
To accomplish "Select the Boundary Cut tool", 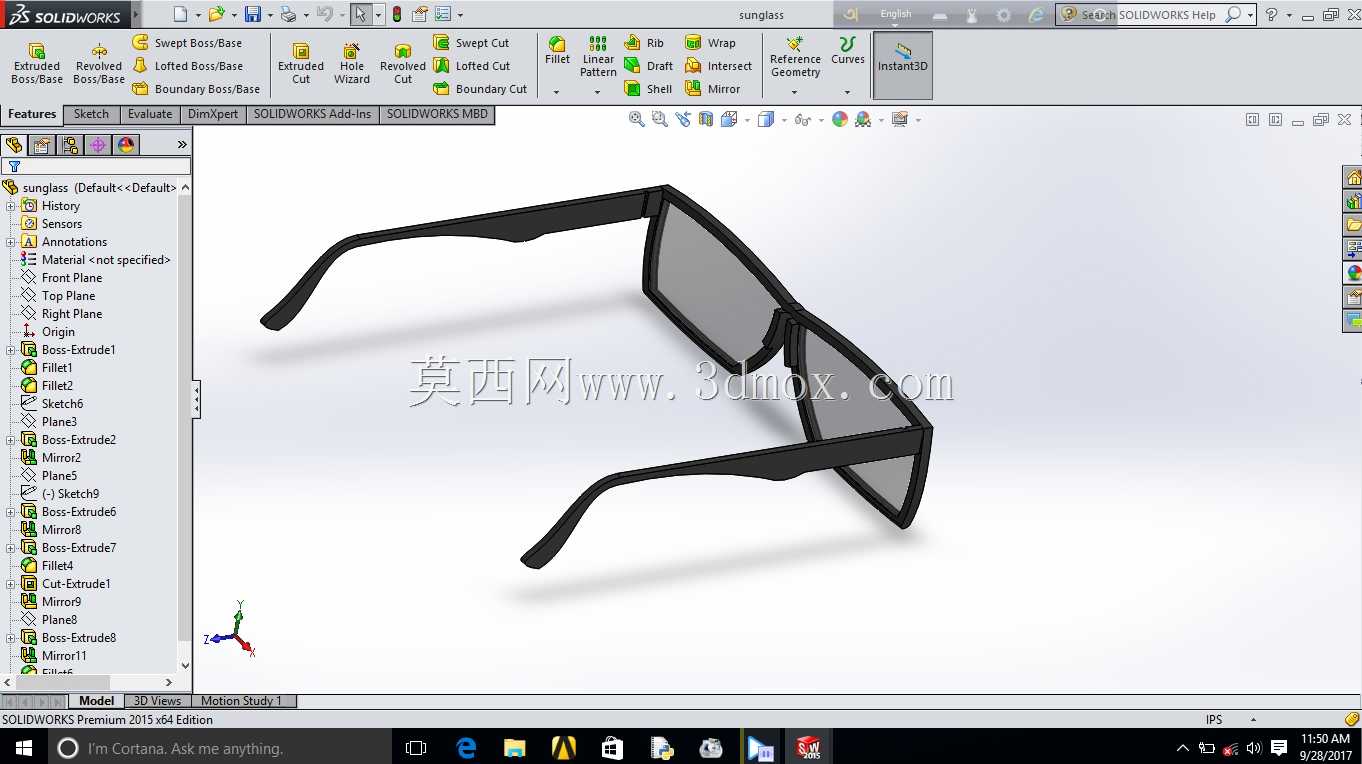I will coord(480,89).
